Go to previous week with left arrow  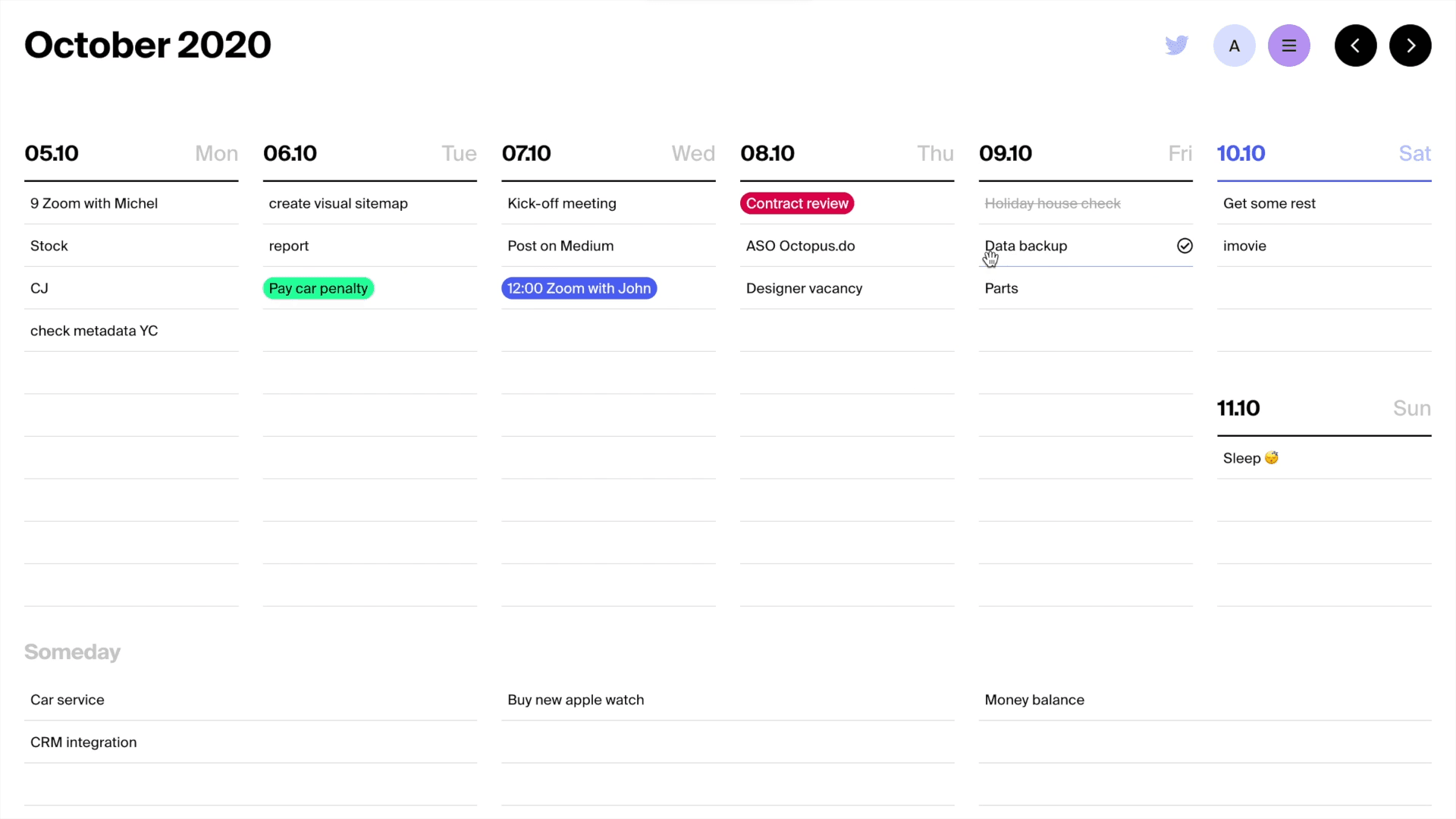[1355, 45]
